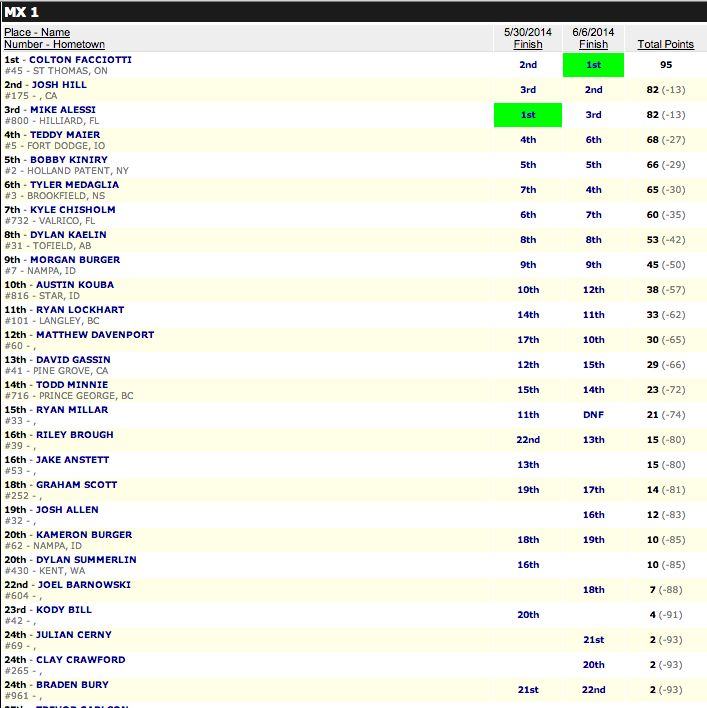Select Morgan Burger rider link
Image resolution: width=707 pixels, height=708 pixels.
click(75, 260)
